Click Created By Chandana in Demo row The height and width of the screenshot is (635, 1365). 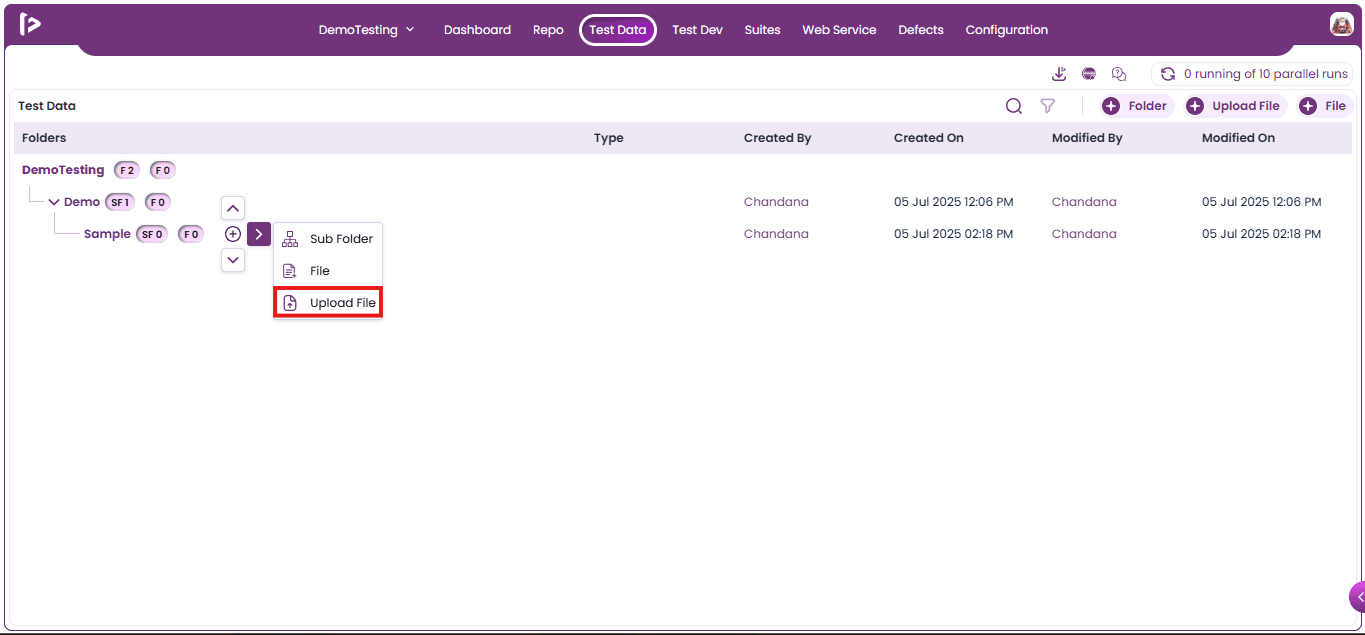[776, 202]
